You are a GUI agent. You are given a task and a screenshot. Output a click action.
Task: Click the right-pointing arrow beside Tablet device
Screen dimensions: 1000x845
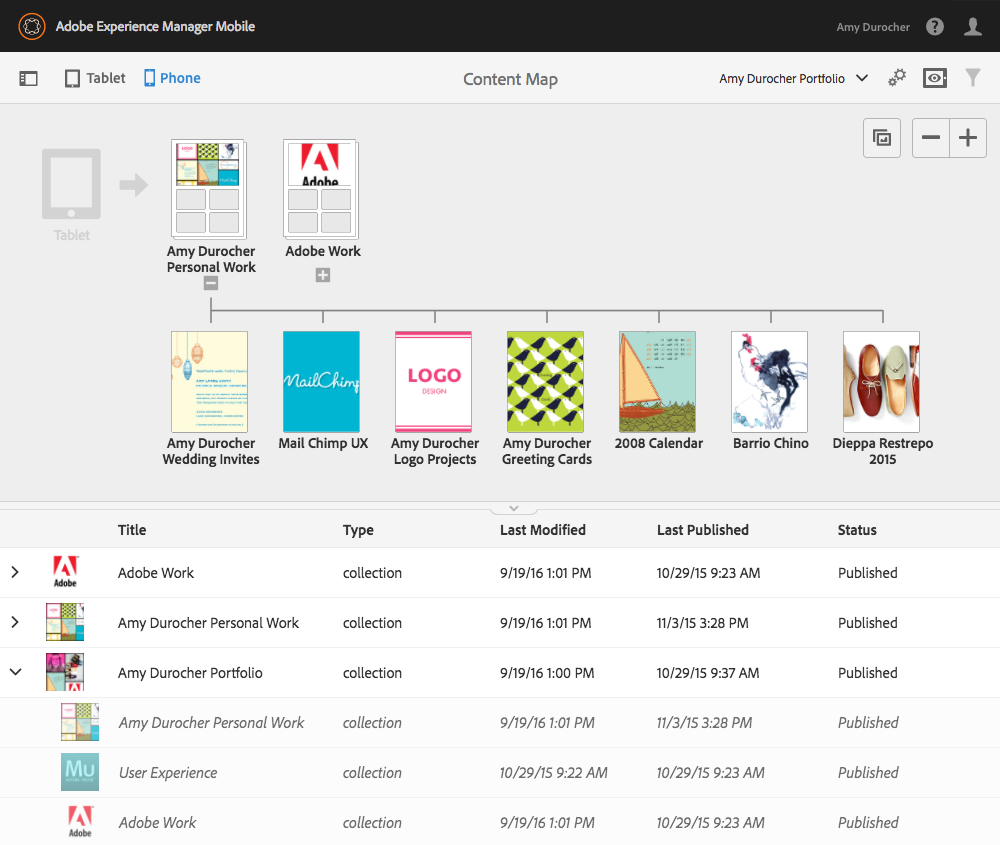pos(134,185)
